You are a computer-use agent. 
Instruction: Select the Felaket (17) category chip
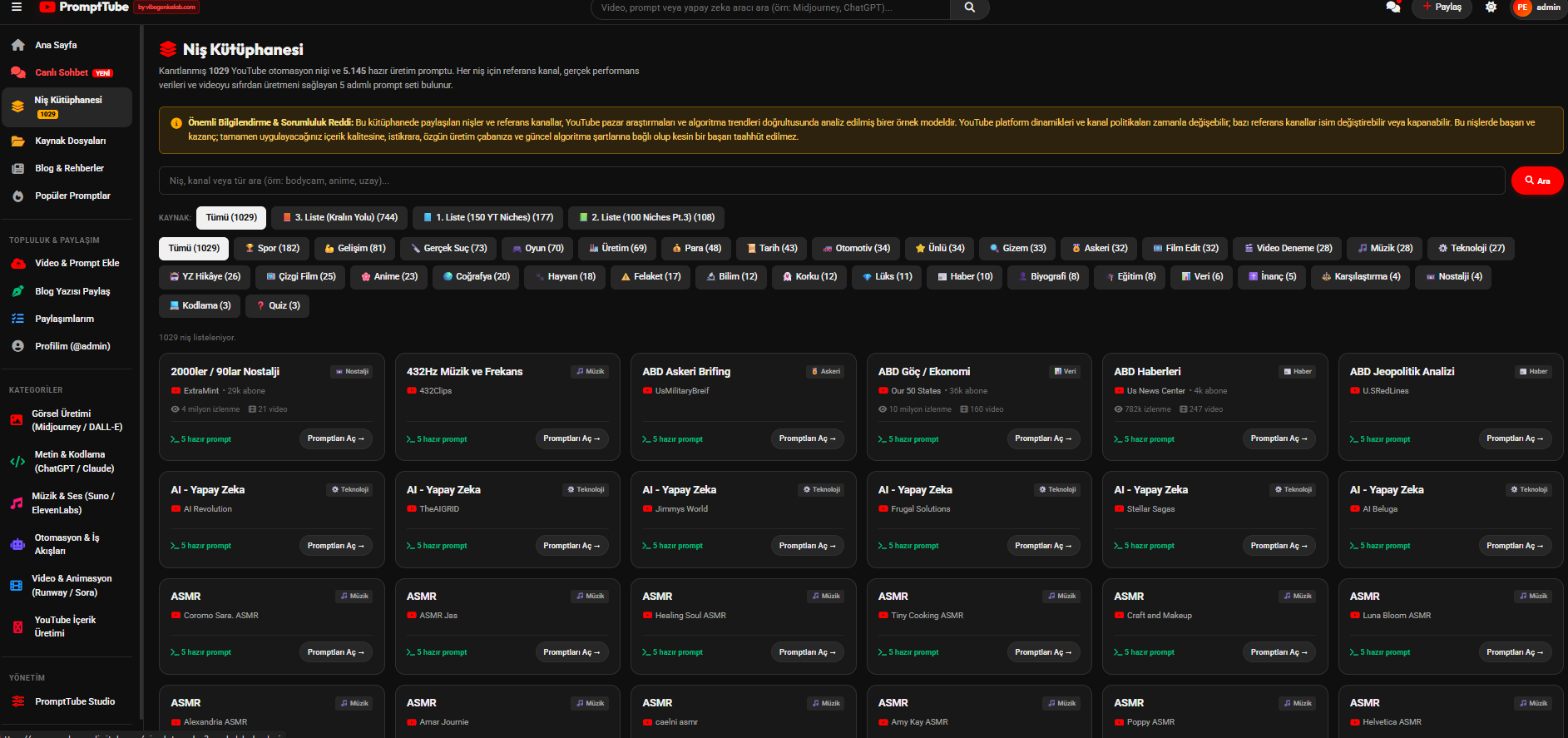click(x=650, y=276)
